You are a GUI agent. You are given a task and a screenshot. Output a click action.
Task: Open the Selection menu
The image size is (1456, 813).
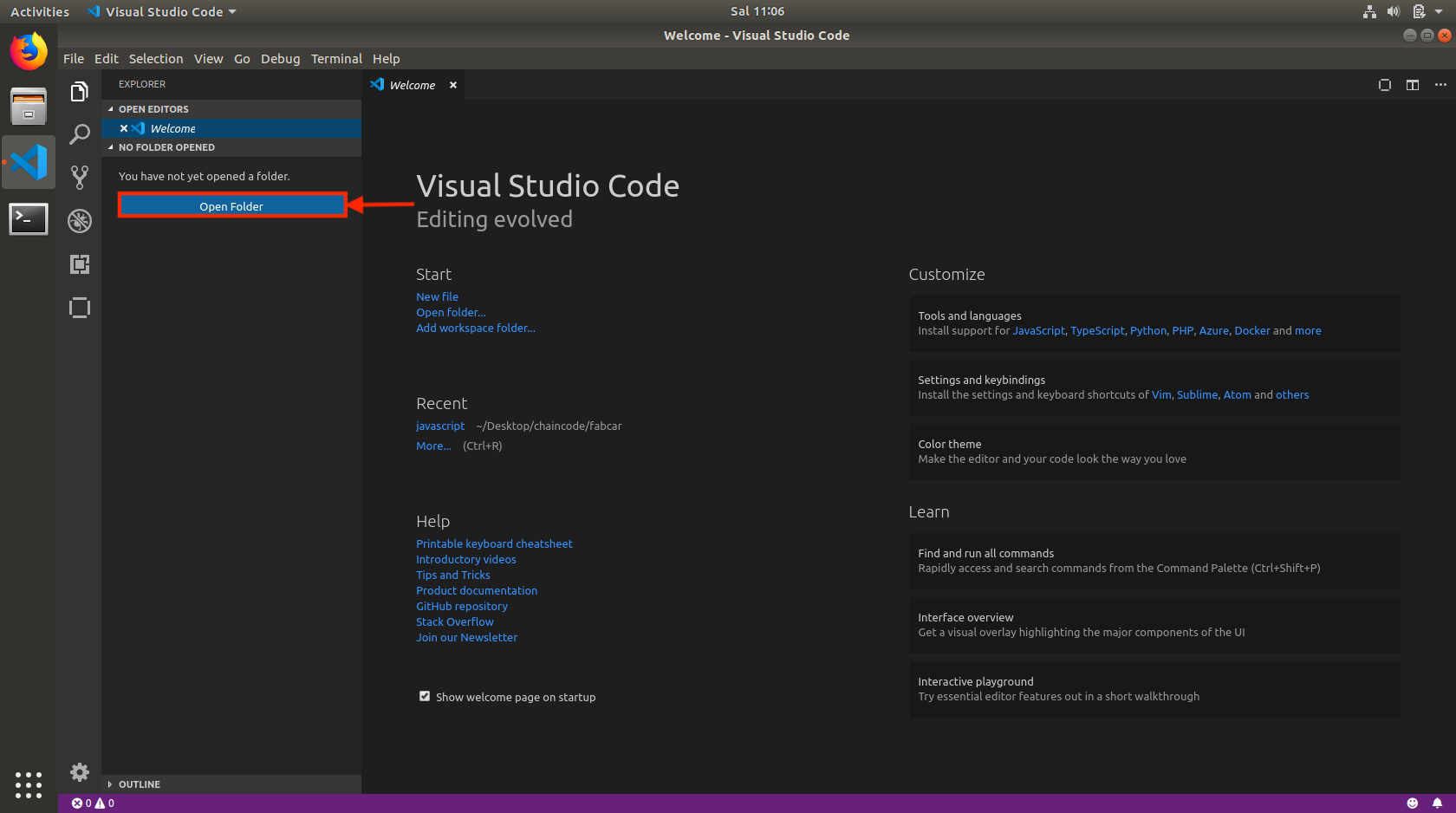tap(156, 59)
